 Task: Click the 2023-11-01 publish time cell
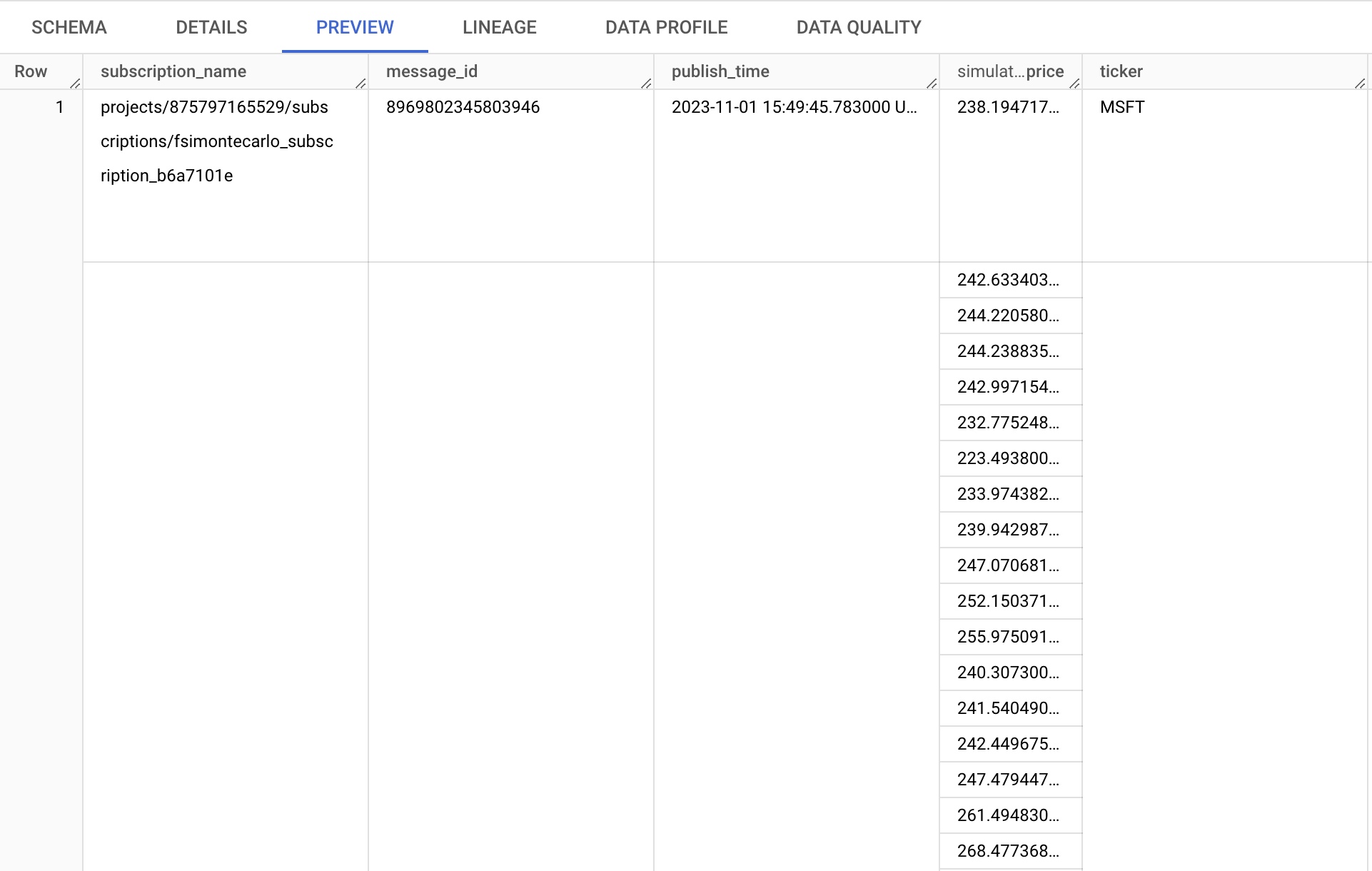794,107
